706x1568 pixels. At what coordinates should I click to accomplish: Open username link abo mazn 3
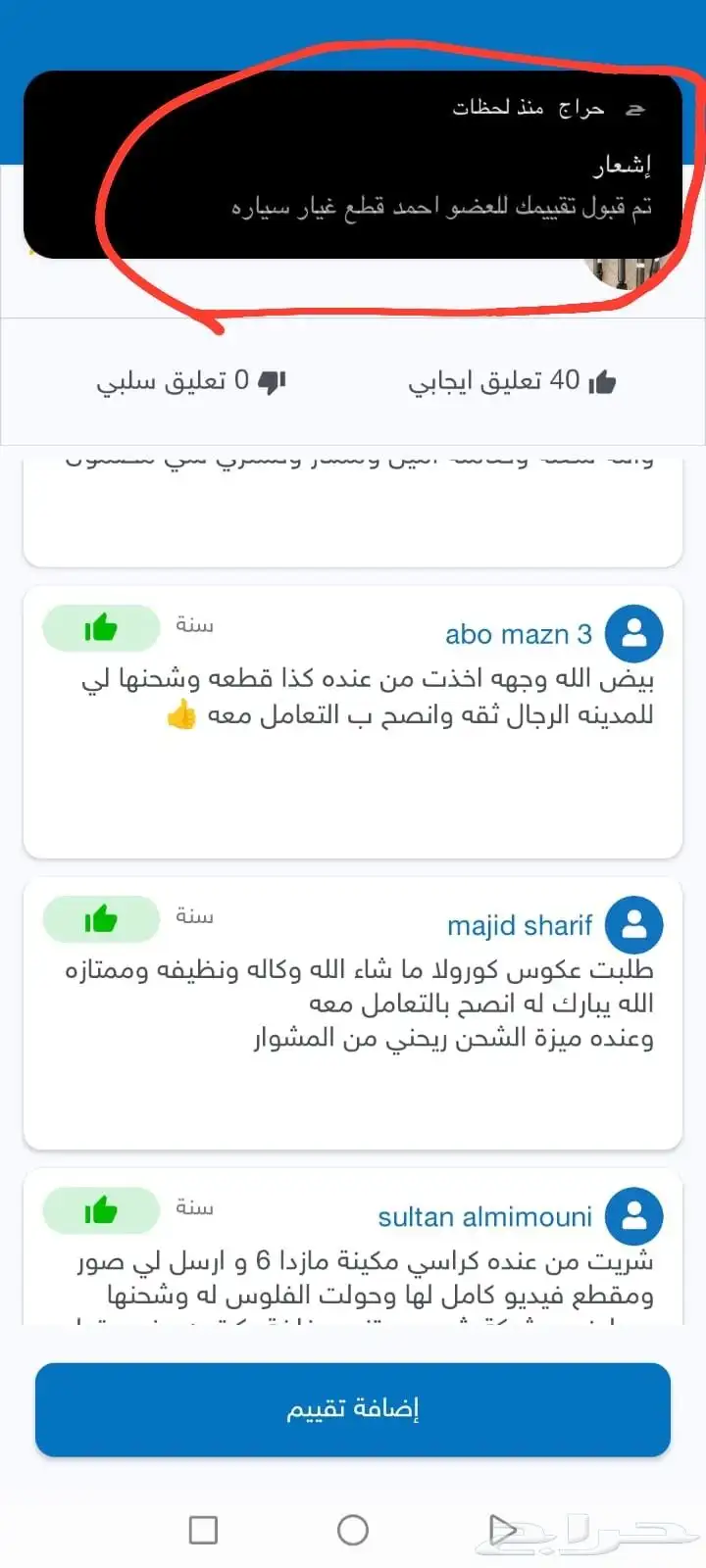click(x=519, y=634)
